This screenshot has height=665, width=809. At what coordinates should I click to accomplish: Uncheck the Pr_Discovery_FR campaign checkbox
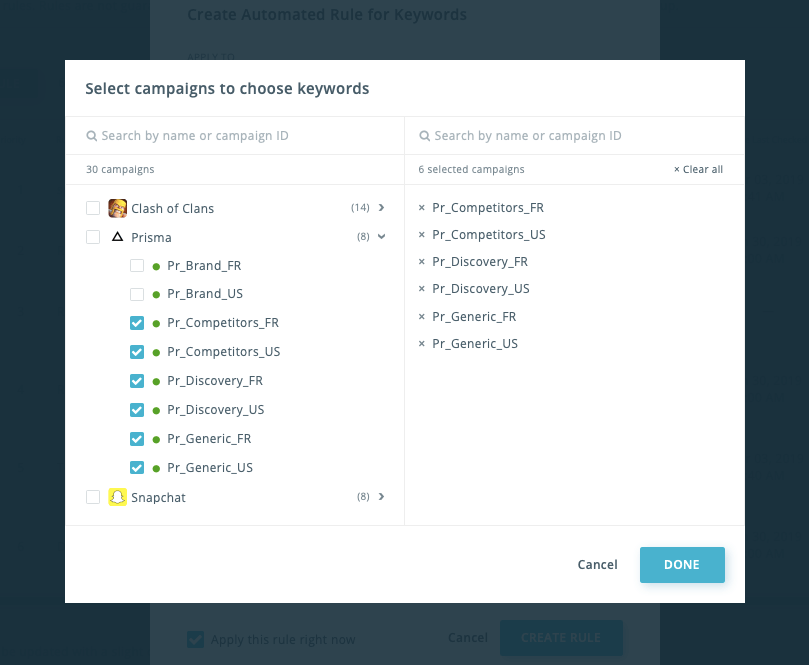pyautogui.click(x=137, y=381)
